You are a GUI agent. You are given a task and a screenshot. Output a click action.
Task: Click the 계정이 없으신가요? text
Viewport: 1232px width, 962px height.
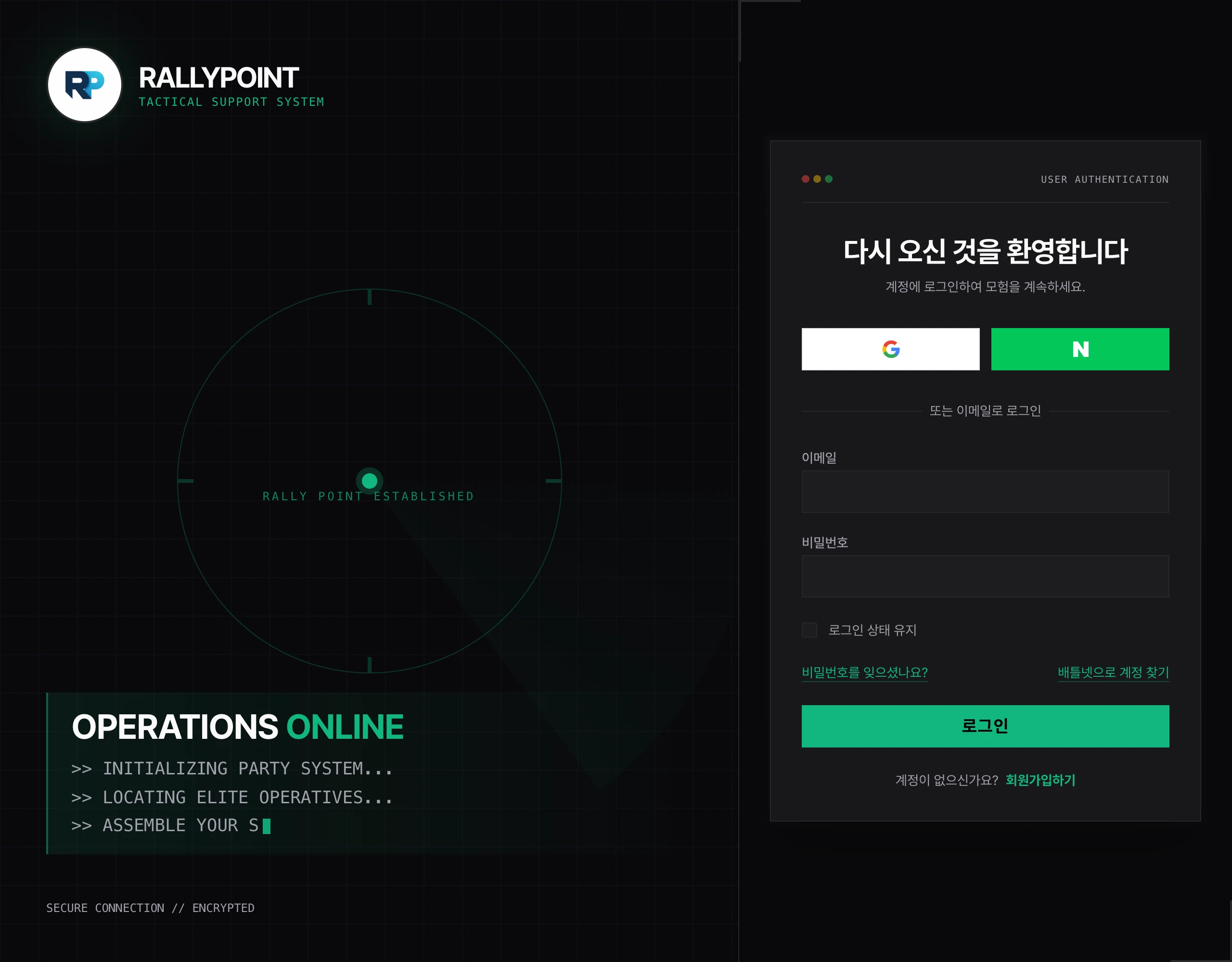(947, 780)
